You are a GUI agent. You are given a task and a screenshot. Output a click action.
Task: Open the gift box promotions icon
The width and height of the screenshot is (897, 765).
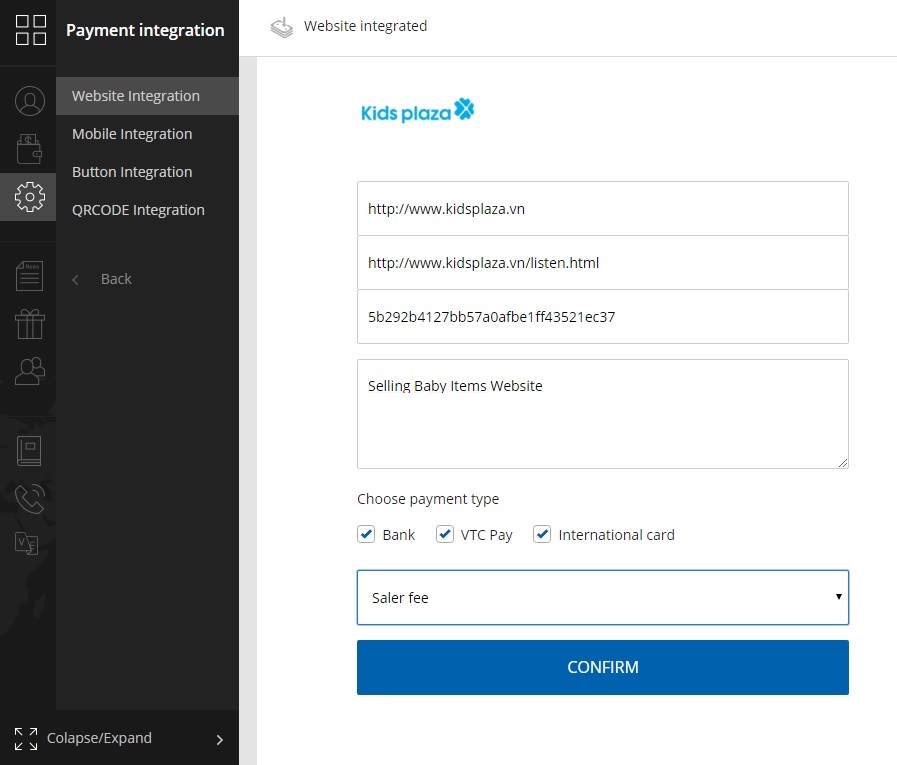pos(30,324)
